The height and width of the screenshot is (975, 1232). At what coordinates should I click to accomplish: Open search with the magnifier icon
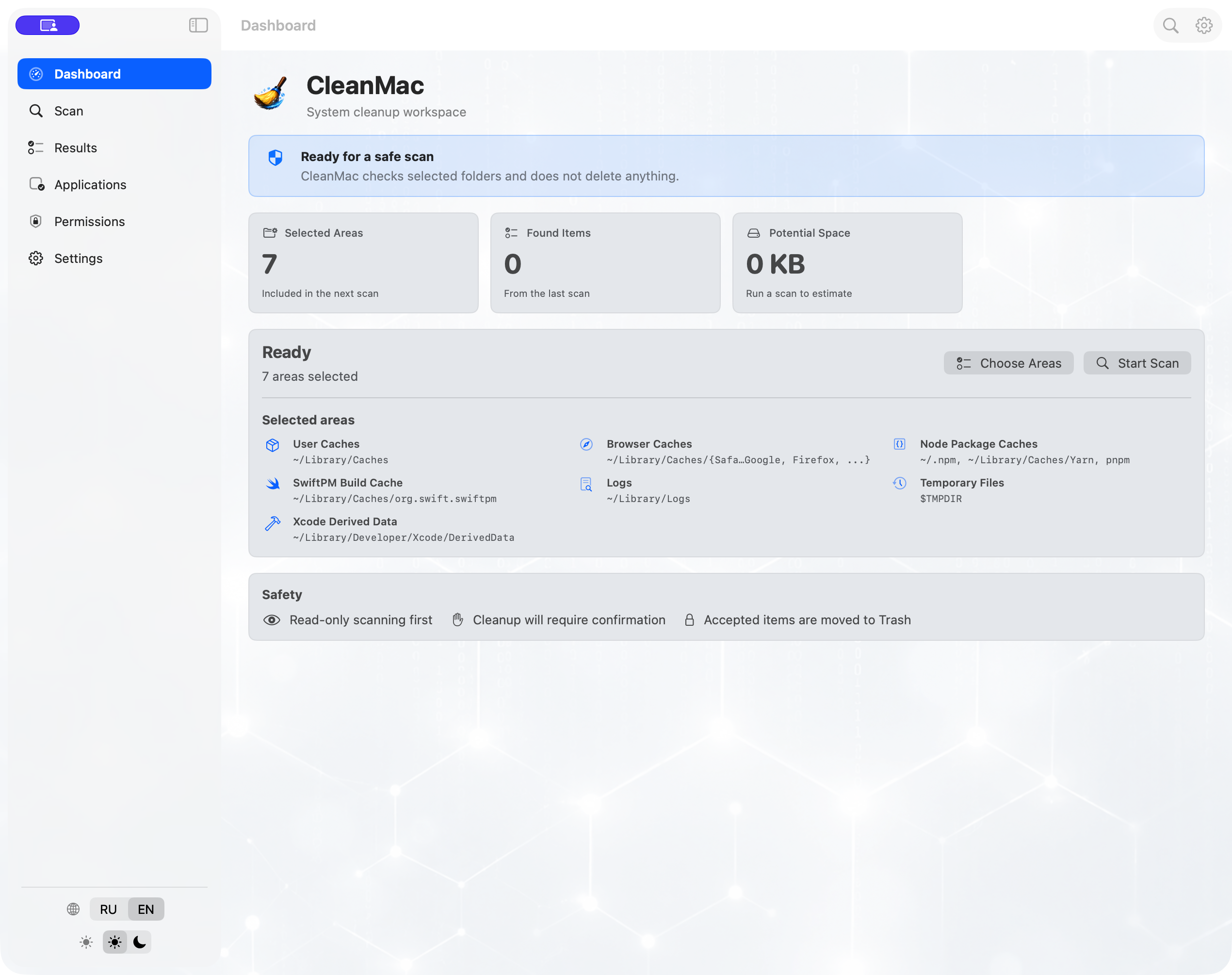[1170, 25]
